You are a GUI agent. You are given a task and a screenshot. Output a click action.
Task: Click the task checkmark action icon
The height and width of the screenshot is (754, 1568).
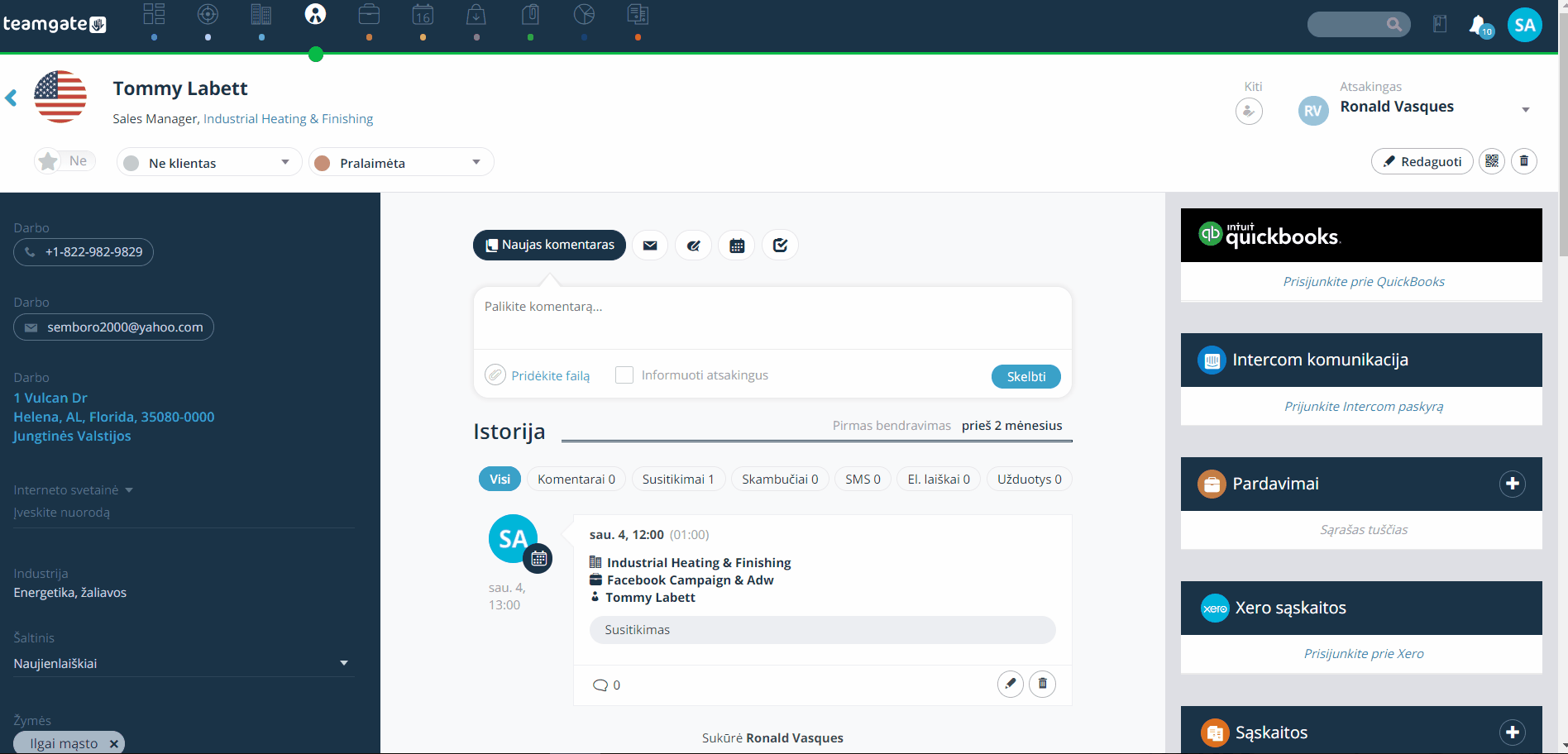pyautogui.click(x=780, y=246)
